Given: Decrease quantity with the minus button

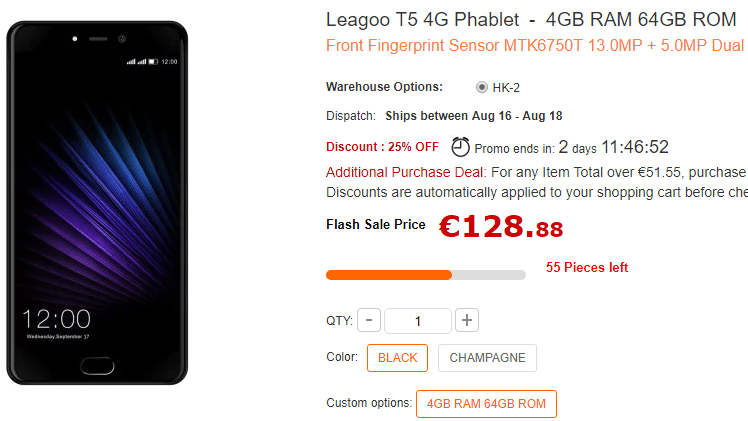Looking at the screenshot, I should [x=369, y=320].
